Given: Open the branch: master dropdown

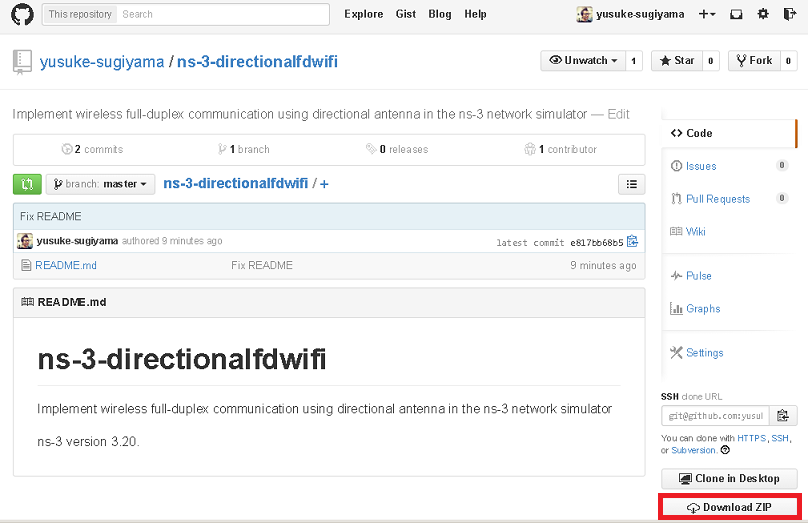Looking at the screenshot, I should tap(101, 184).
